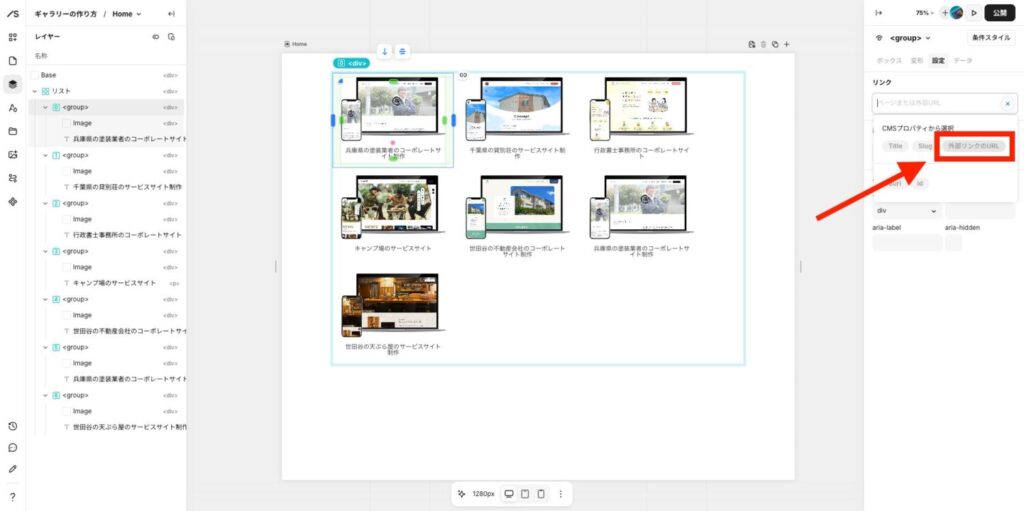Select desktop viewport in bottom toolbar
This screenshot has height=511, width=1024.
coord(509,494)
